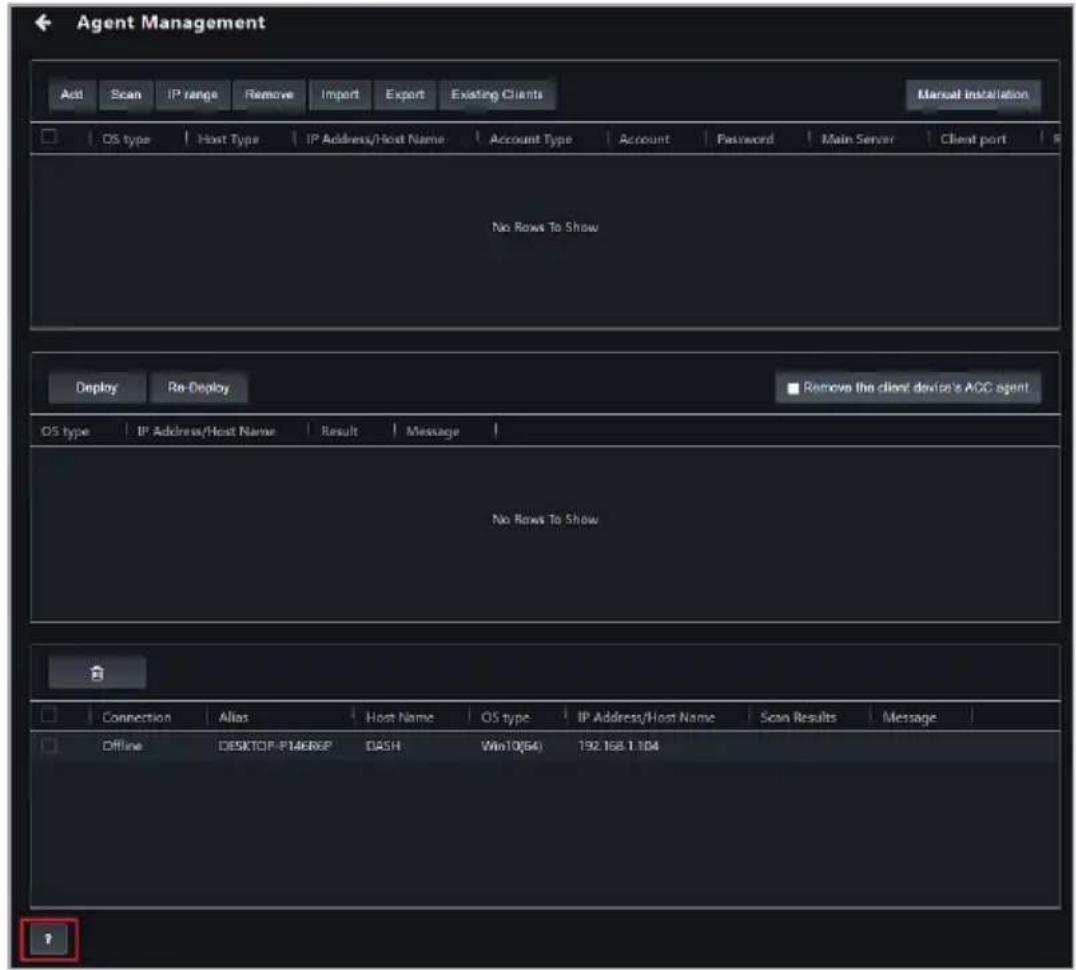
Task: Click the Connection column header
Action: [137, 718]
